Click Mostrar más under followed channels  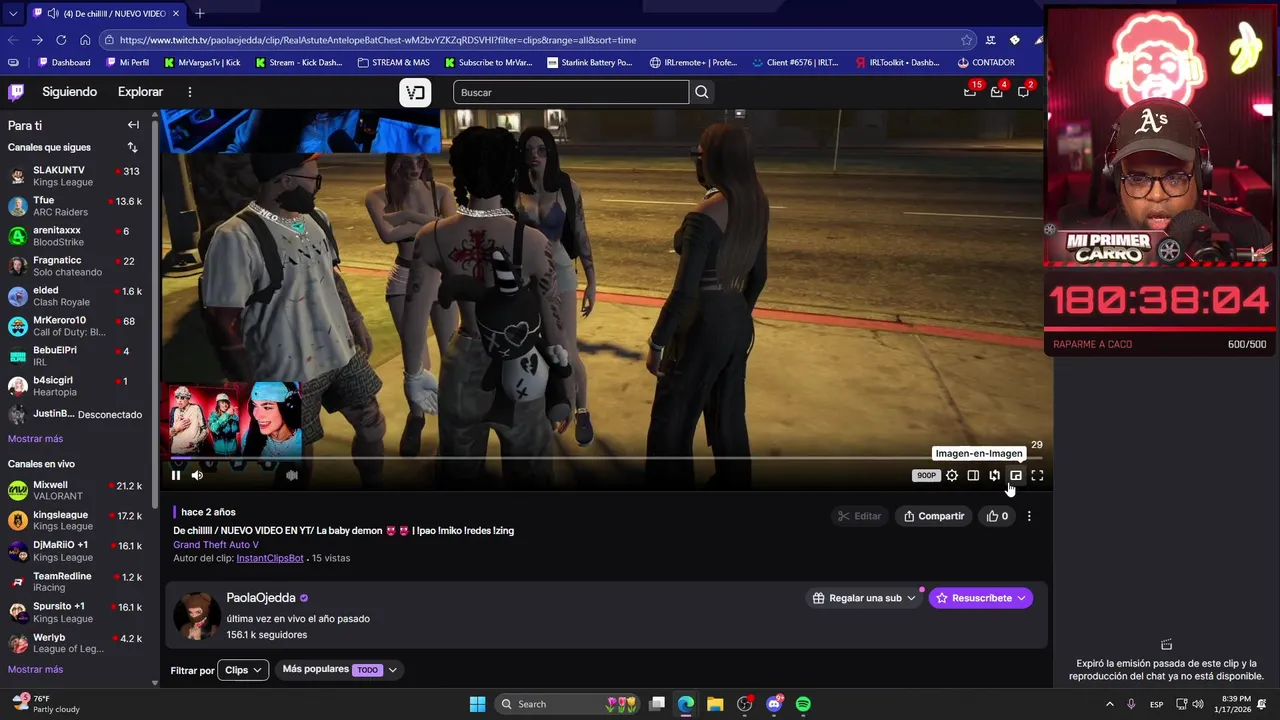pyautogui.click(x=35, y=439)
